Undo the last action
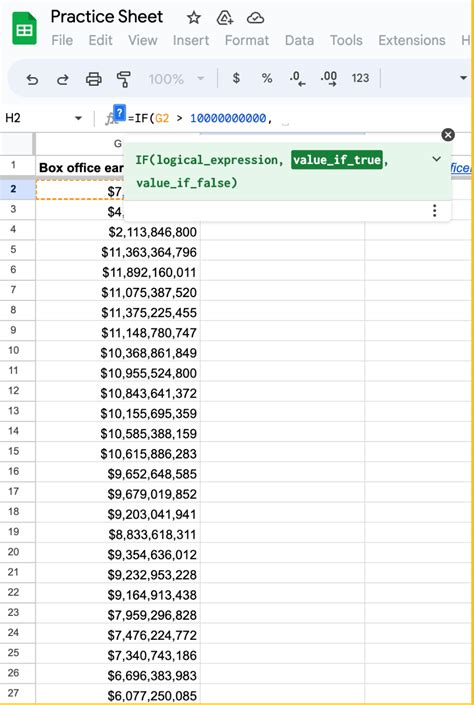 tap(32, 80)
